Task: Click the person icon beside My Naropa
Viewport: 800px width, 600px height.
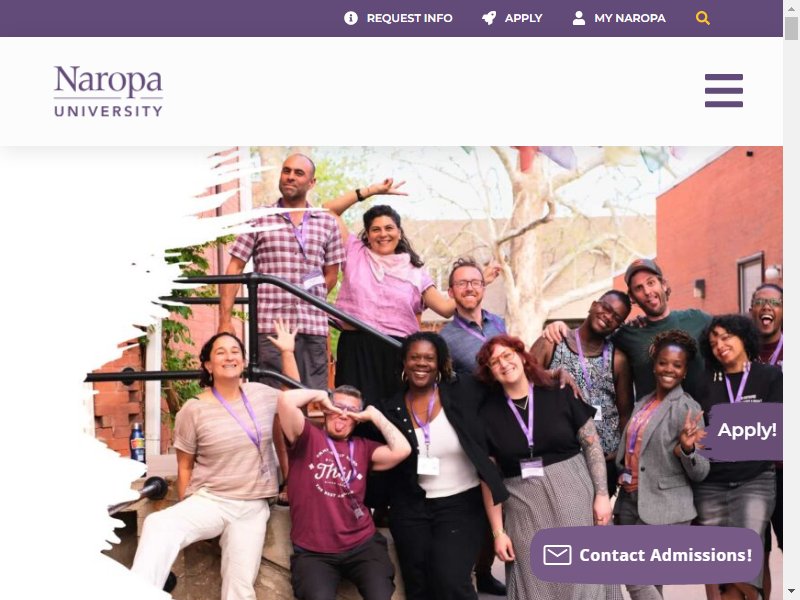Action: click(579, 18)
